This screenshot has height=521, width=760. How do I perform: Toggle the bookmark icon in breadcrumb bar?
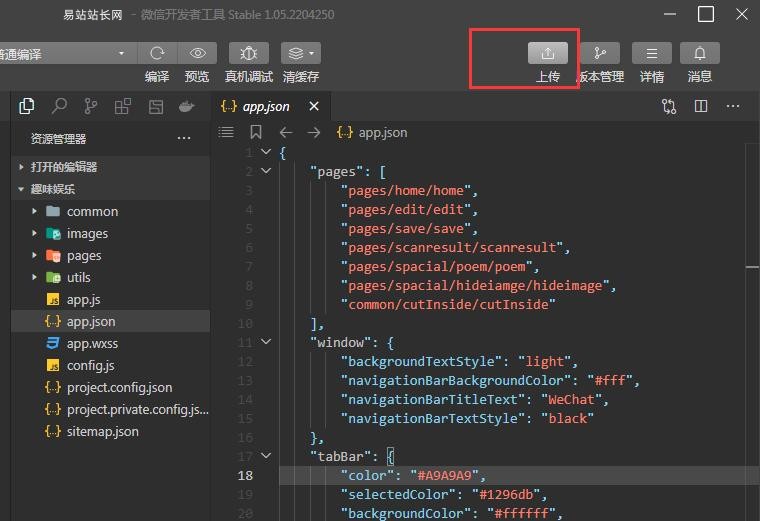[x=256, y=132]
